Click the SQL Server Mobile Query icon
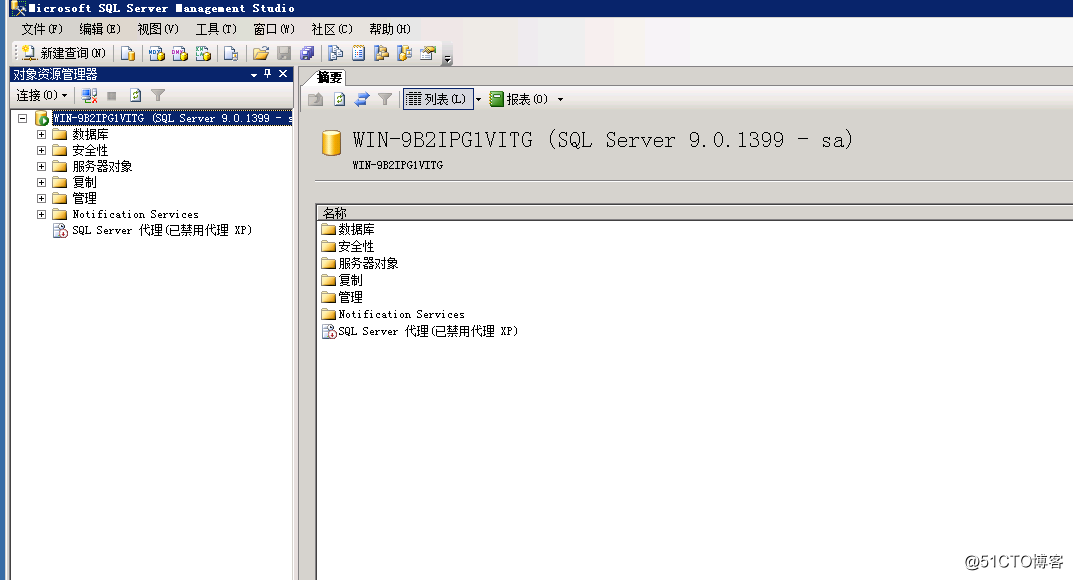Image resolution: width=1073 pixels, height=580 pixels. (x=231, y=53)
